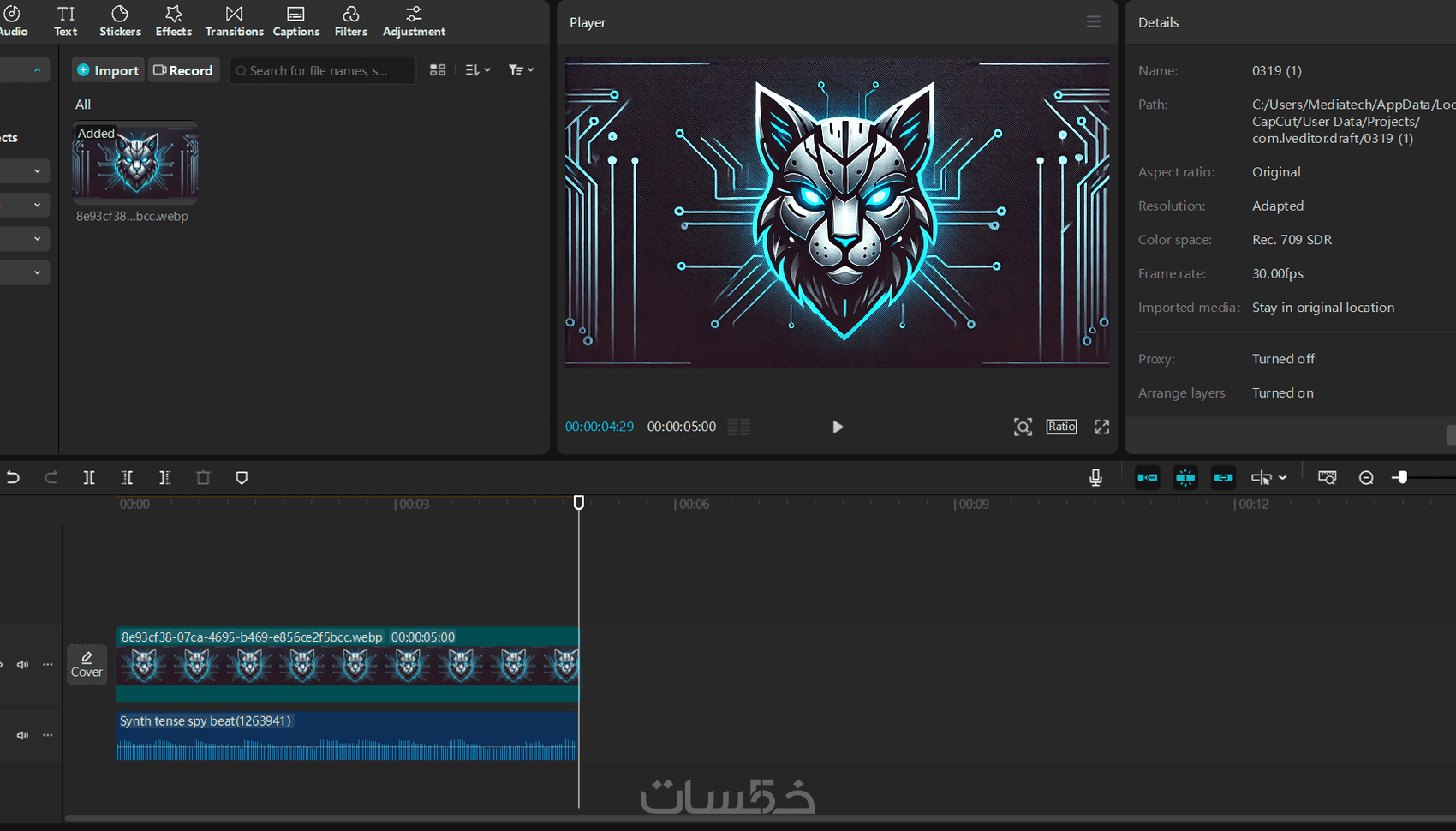Toggle the main track magnet
The width and height of the screenshot is (1456, 831).
coord(1148,478)
